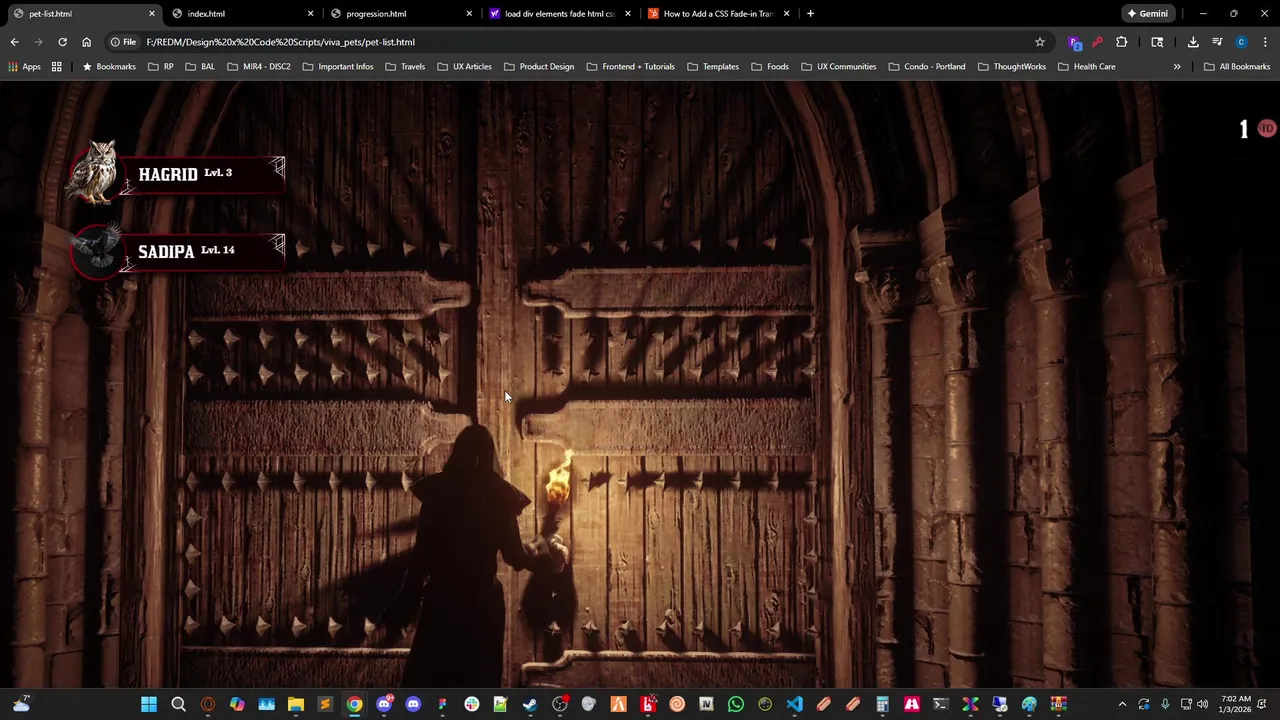This screenshot has width=1280, height=720.
Task: Close the pet-list.html tab
Action: 152,14
